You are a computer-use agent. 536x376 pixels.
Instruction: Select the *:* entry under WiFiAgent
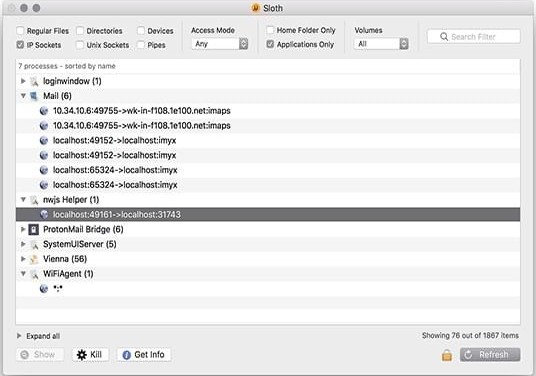coord(58,288)
